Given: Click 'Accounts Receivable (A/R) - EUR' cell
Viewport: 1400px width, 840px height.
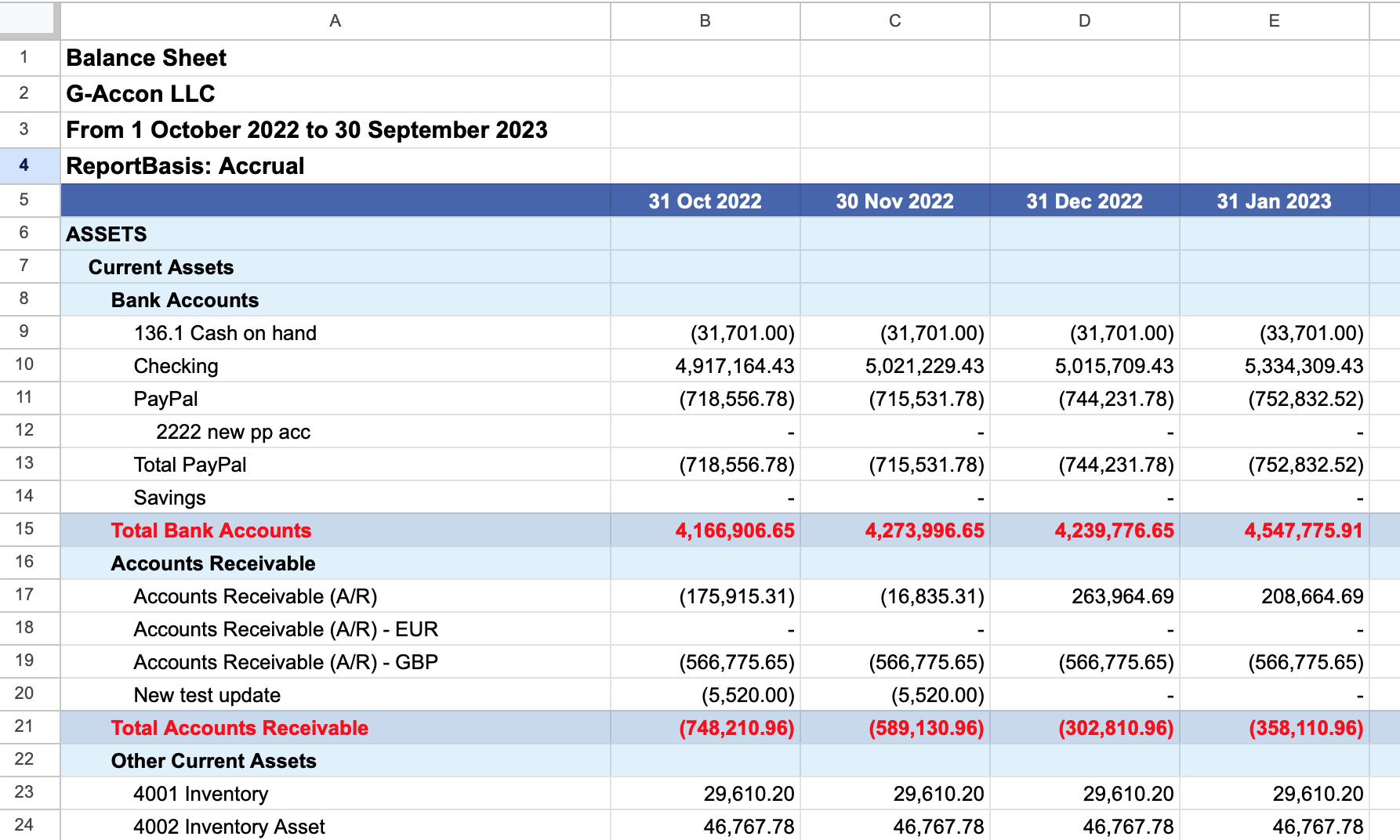Looking at the screenshot, I should pos(335,629).
